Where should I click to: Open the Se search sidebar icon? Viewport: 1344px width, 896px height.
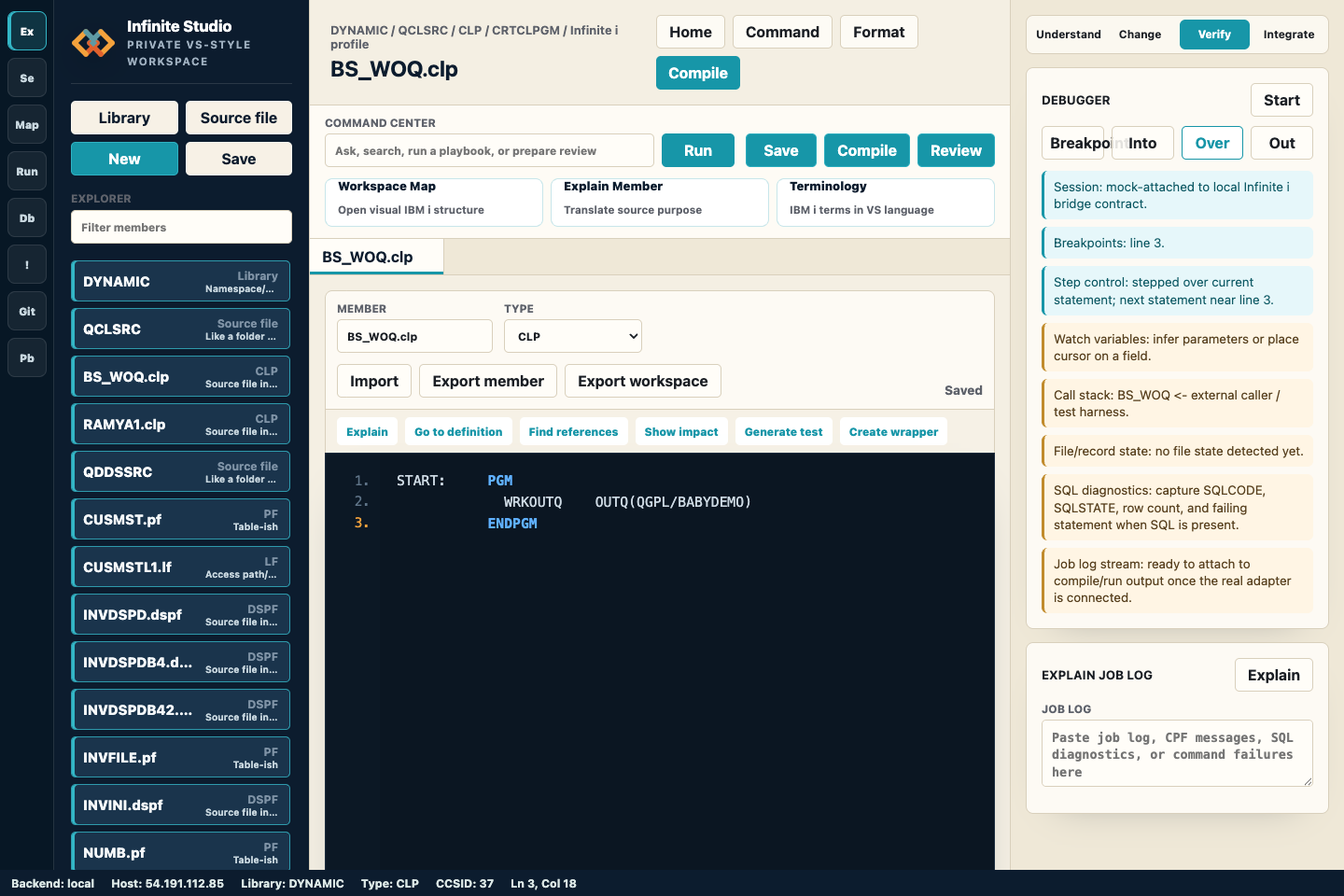tap(27, 77)
